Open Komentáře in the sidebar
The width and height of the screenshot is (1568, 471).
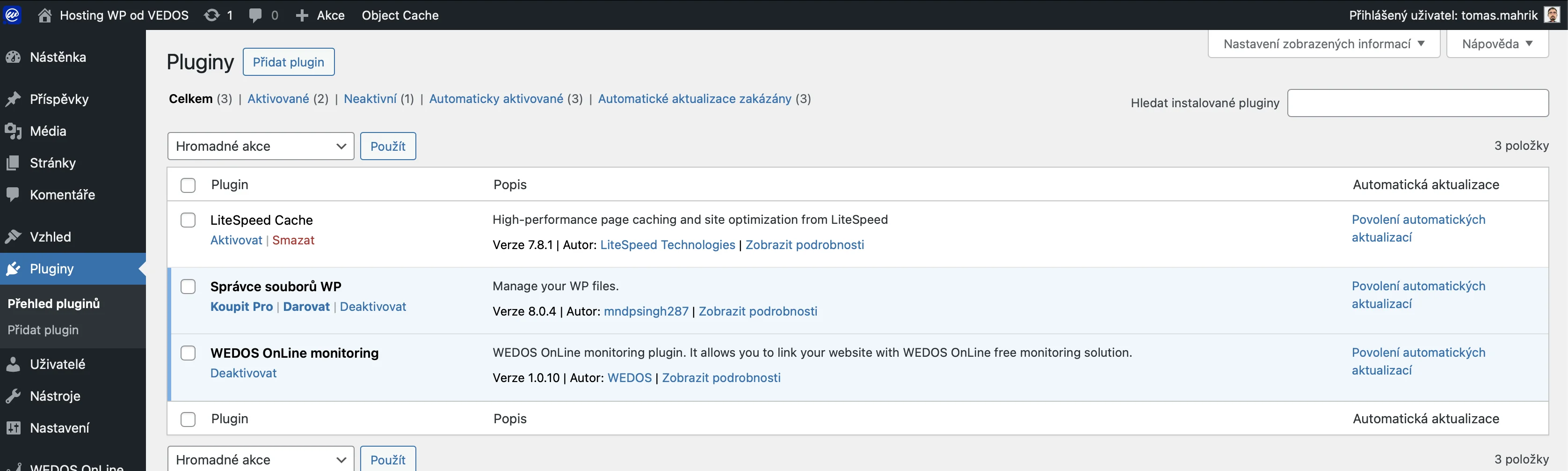click(x=62, y=195)
